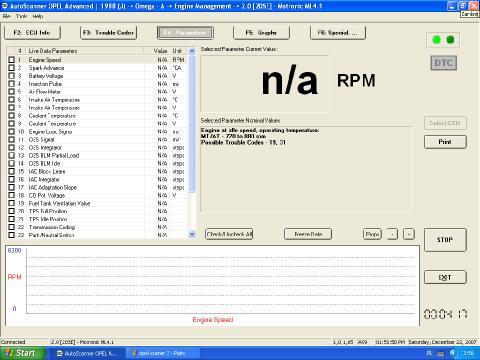
Task: Switch to AutoScanner OPEL taskbar item
Action: 87,353
